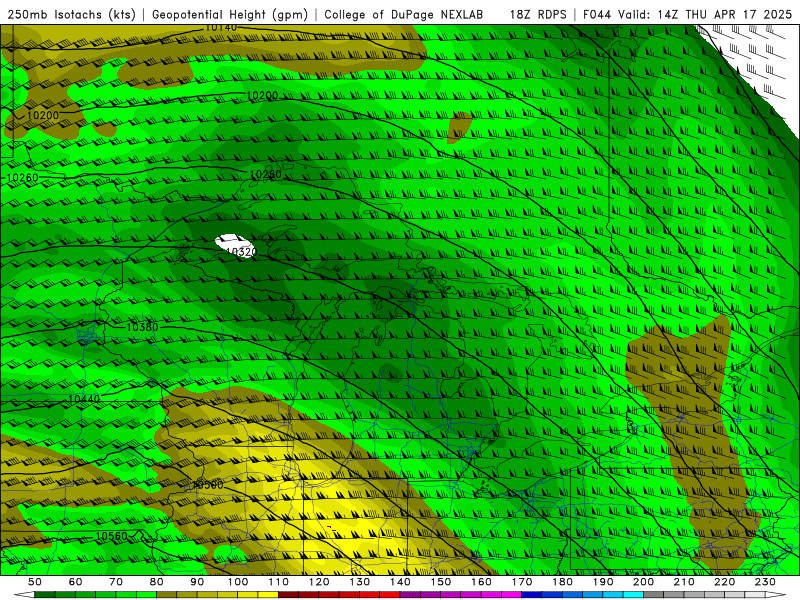The width and height of the screenshot is (800, 600).
Task: Click the legend value 140
Action: click(401, 582)
